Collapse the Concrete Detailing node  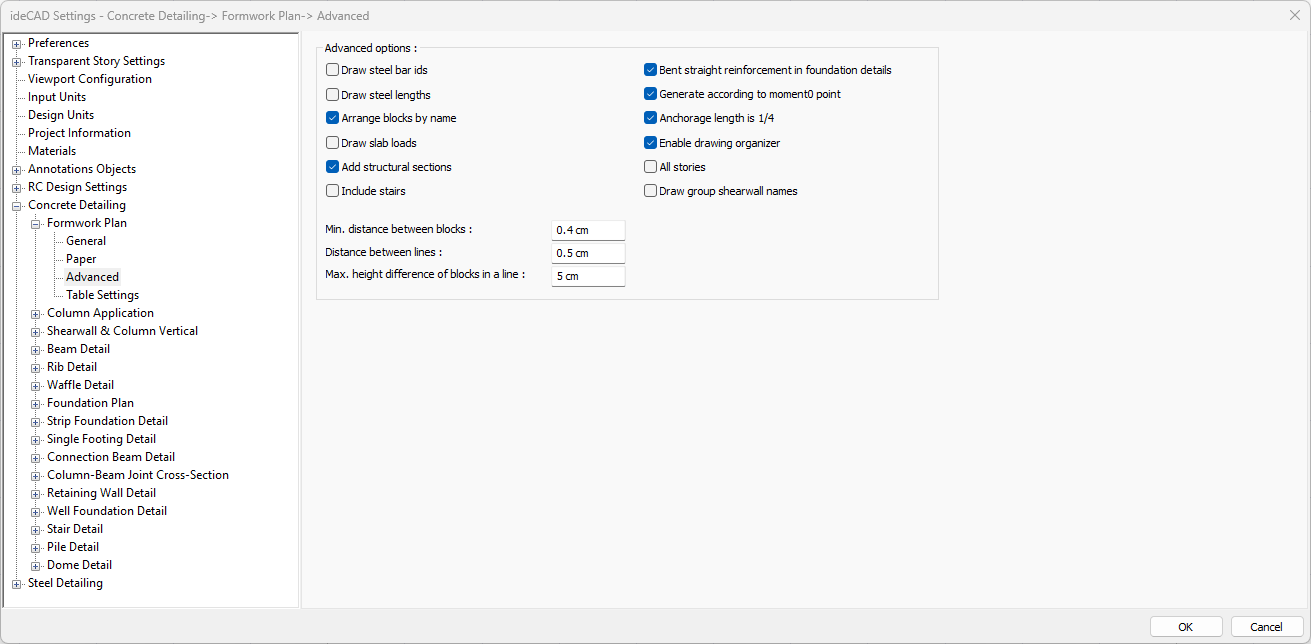(x=17, y=205)
